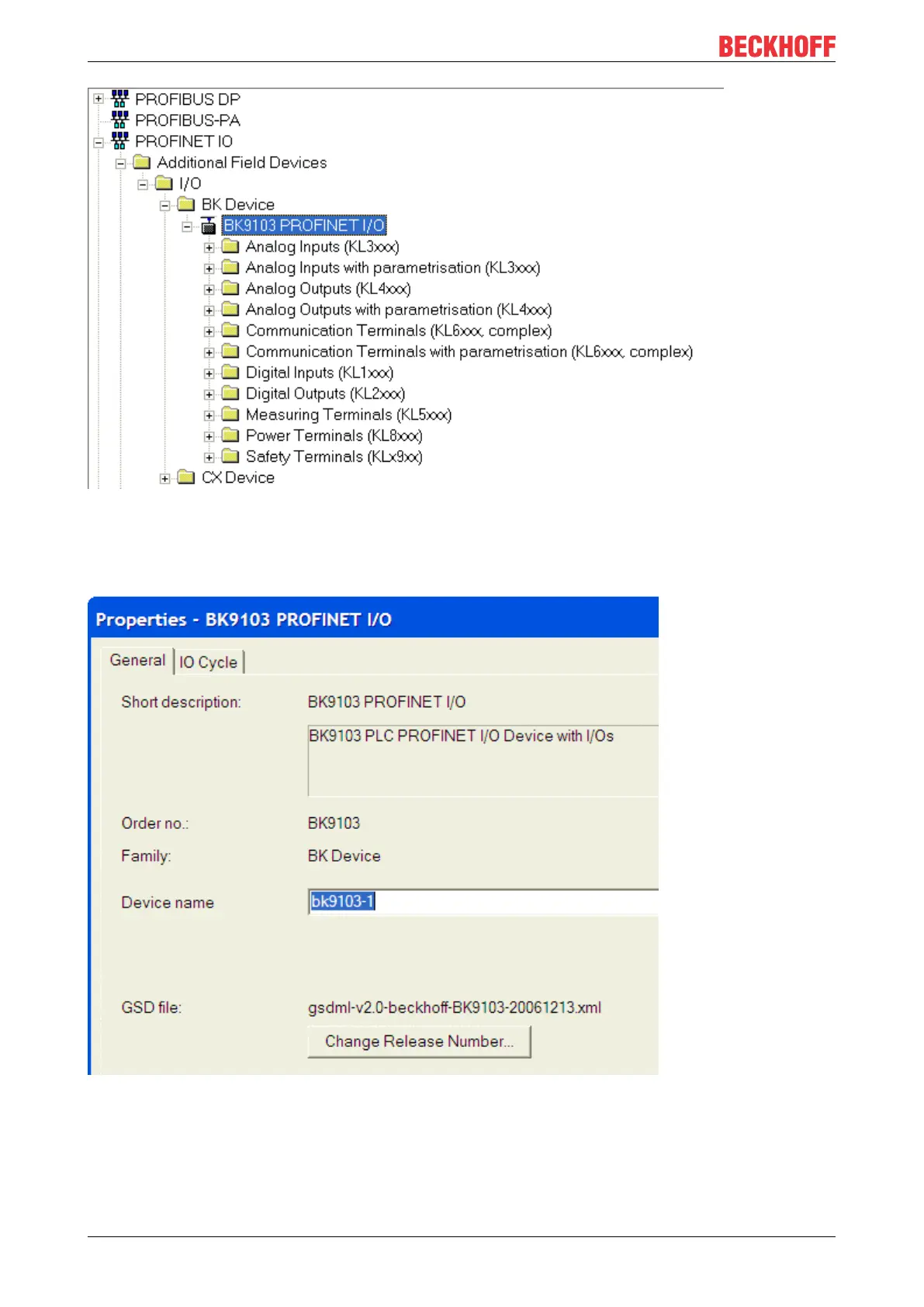Screen dimensions: 924x1307
Task: Click the BECKHOFF logo in the header
Action: pyautogui.click(x=777, y=47)
